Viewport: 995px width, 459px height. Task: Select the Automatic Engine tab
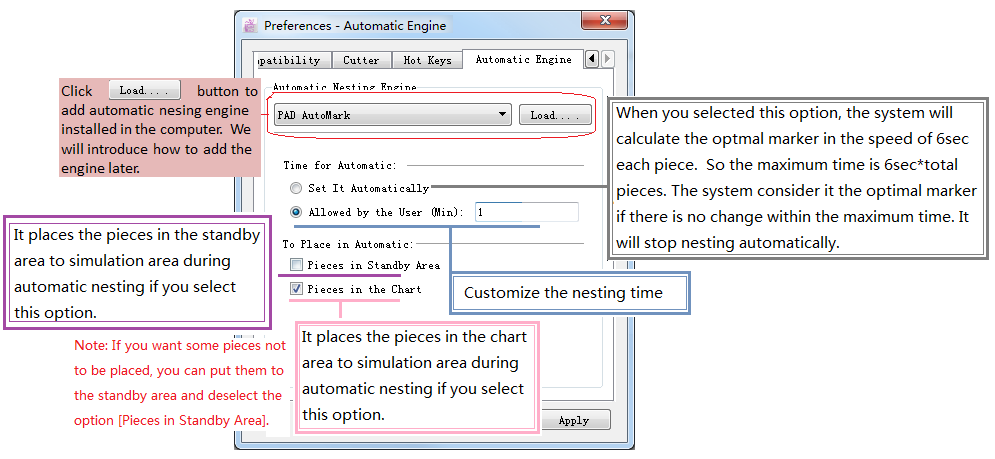pyautogui.click(x=523, y=60)
